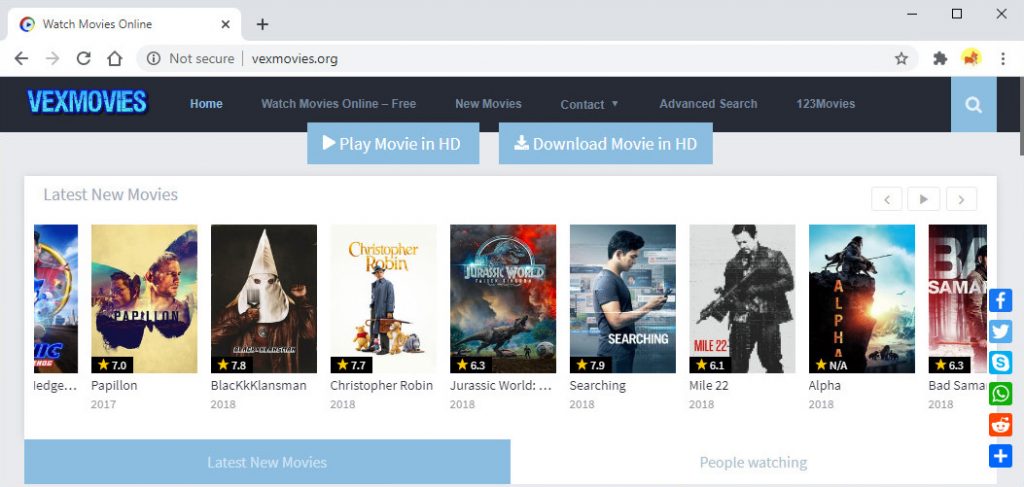Expand the Contact dropdown menu
The height and width of the screenshot is (487, 1024).
pos(589,104)
